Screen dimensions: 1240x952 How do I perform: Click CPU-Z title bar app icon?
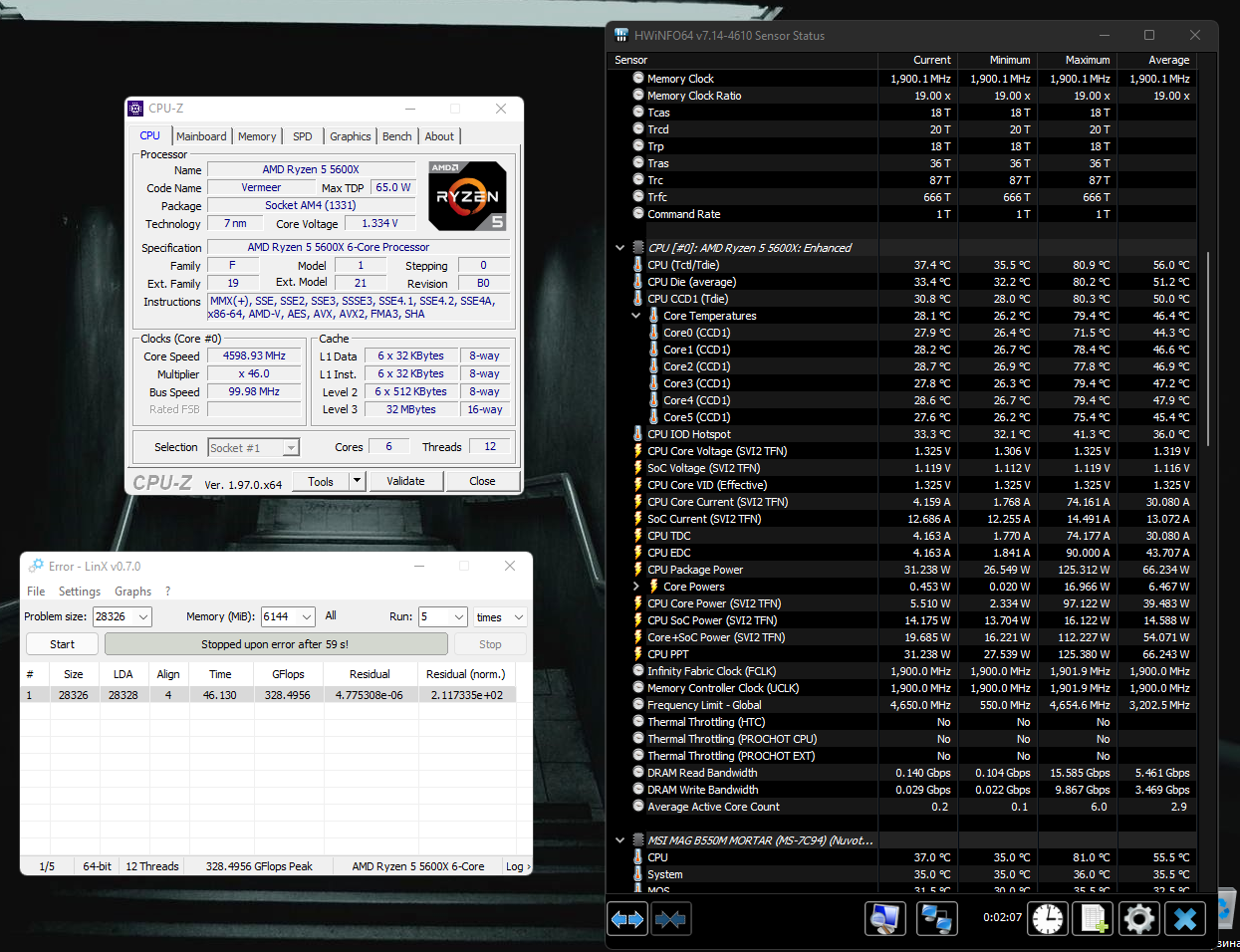click(136, 109)
